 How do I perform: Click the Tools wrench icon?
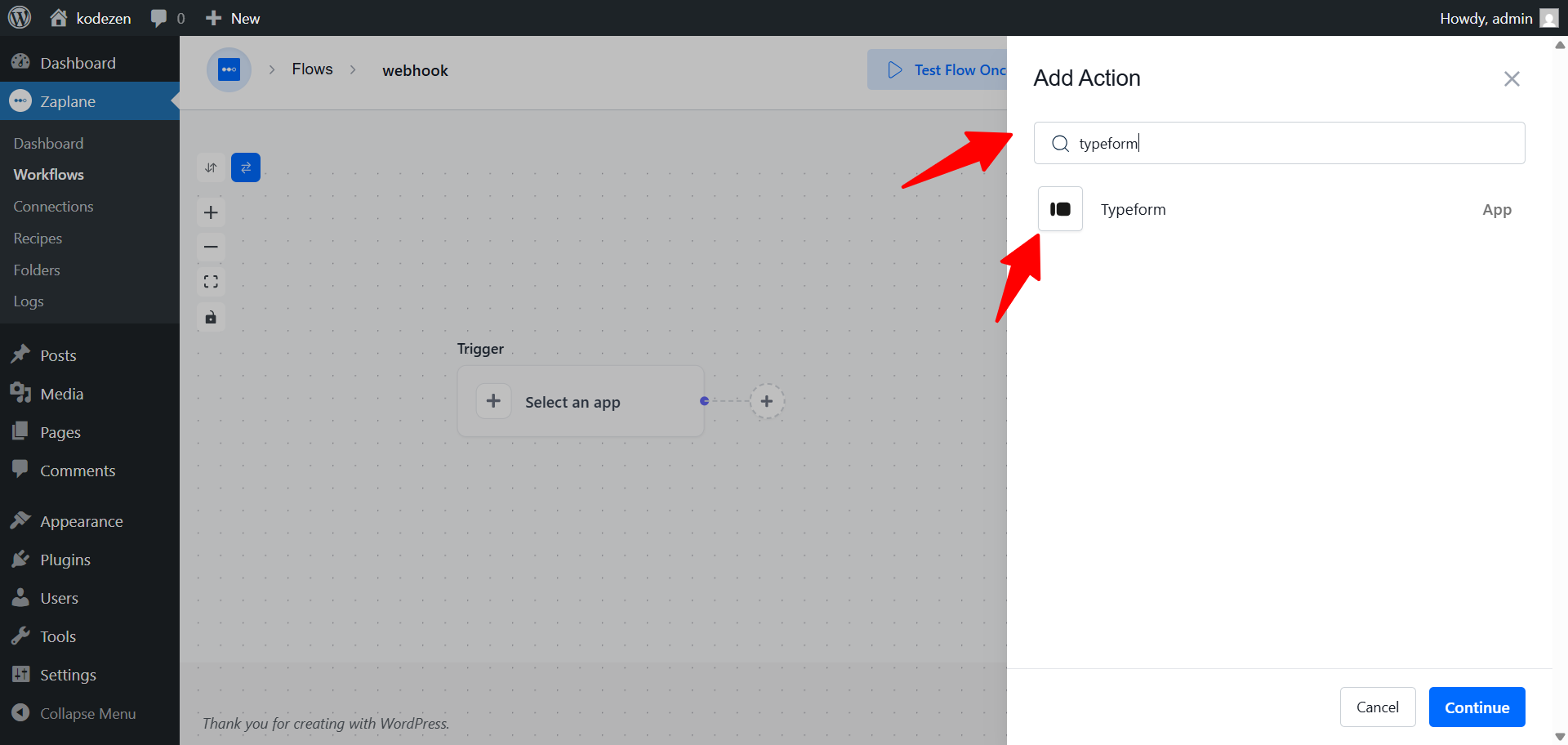coord(20,636)
